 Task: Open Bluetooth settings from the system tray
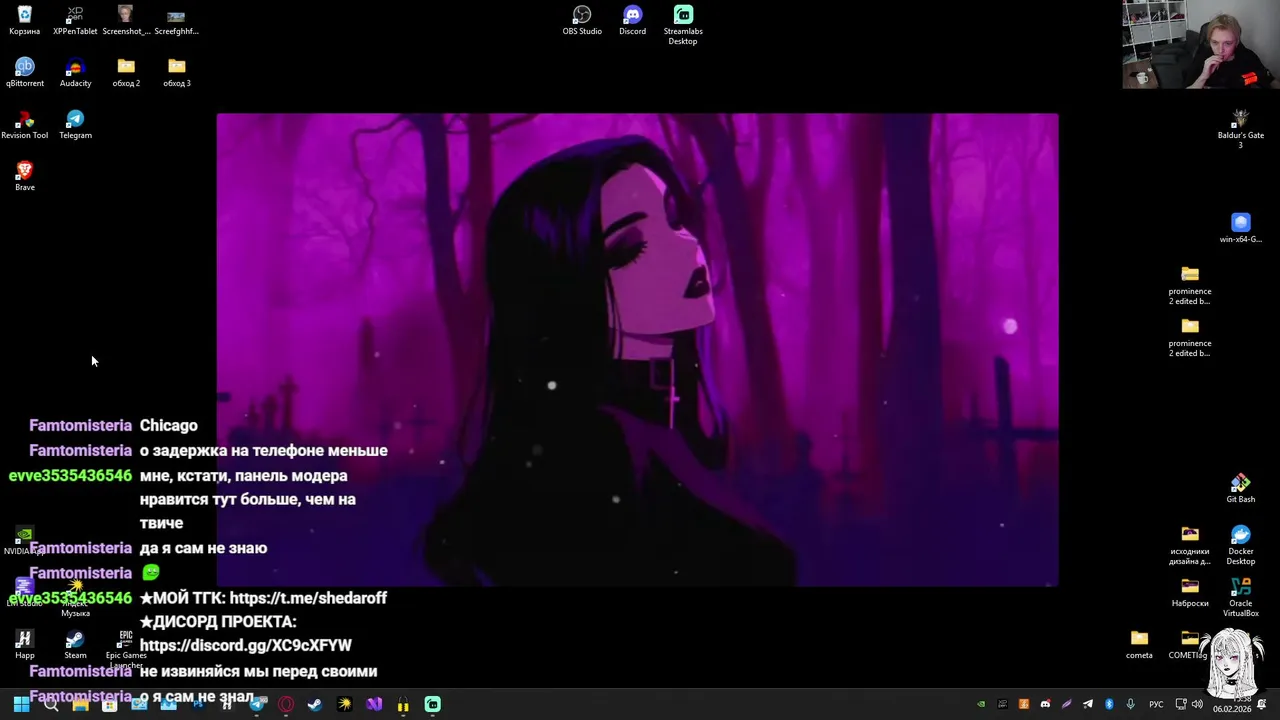coord(1109,704)
